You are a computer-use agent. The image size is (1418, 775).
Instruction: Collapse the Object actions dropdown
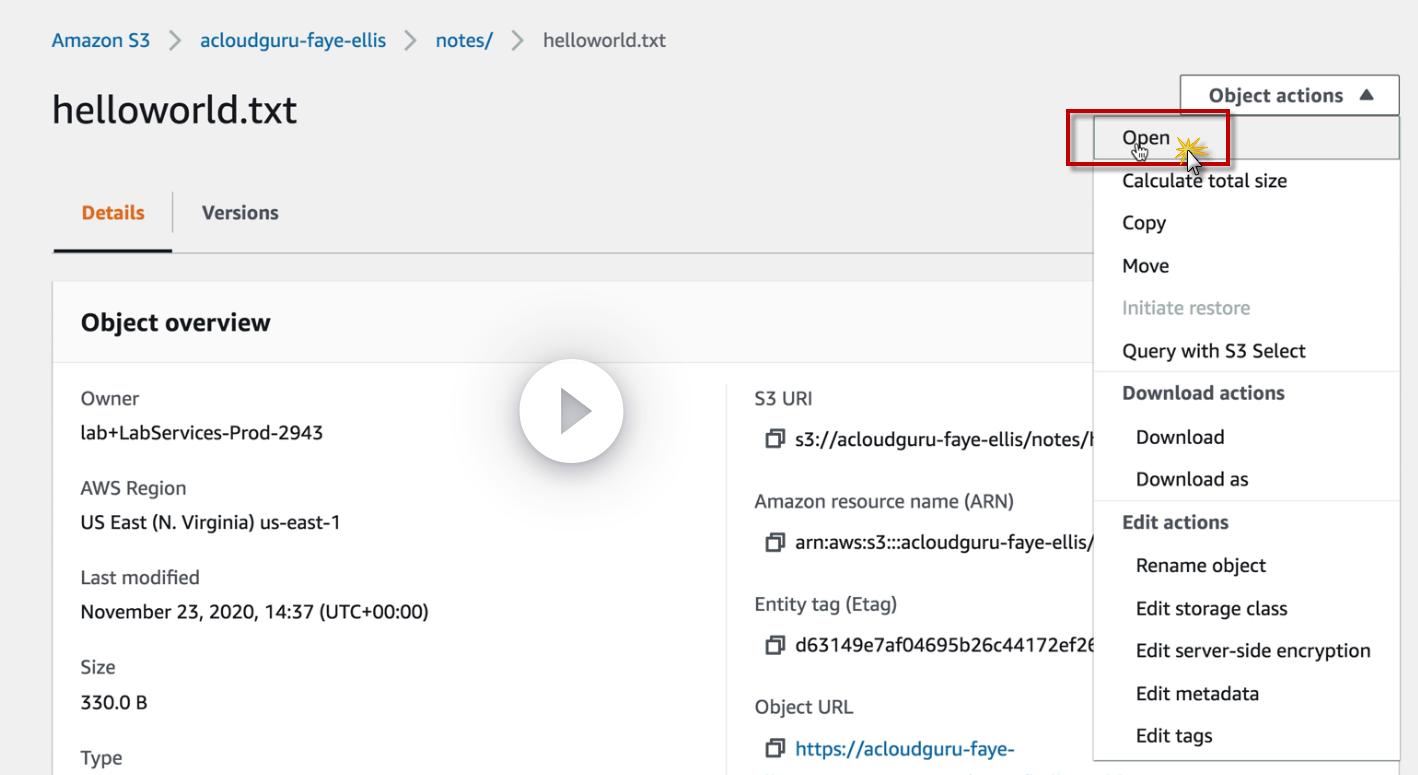[x=1289, y=96]
